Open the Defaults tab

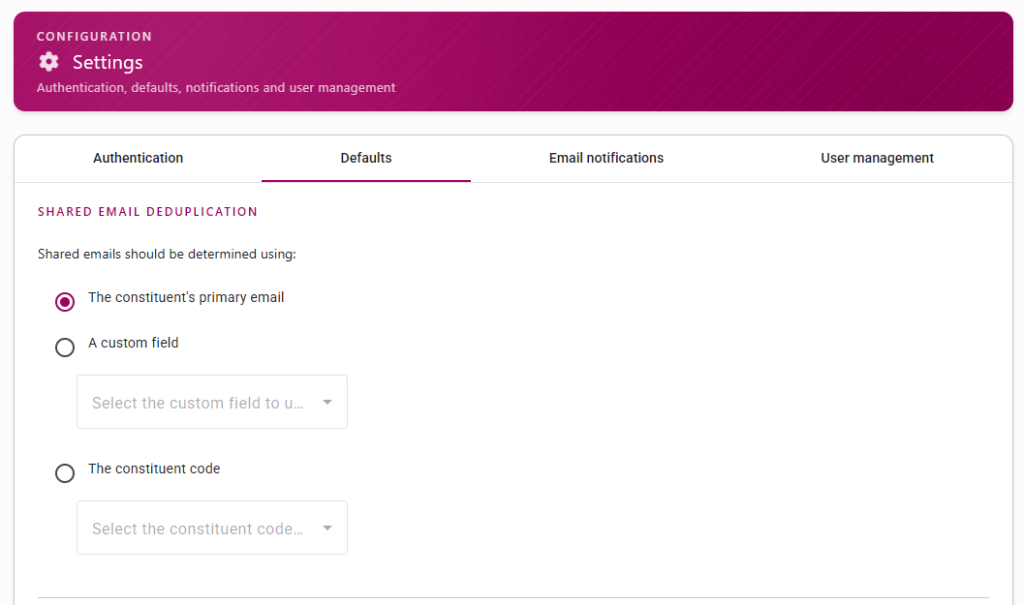(x=366, y=158)
